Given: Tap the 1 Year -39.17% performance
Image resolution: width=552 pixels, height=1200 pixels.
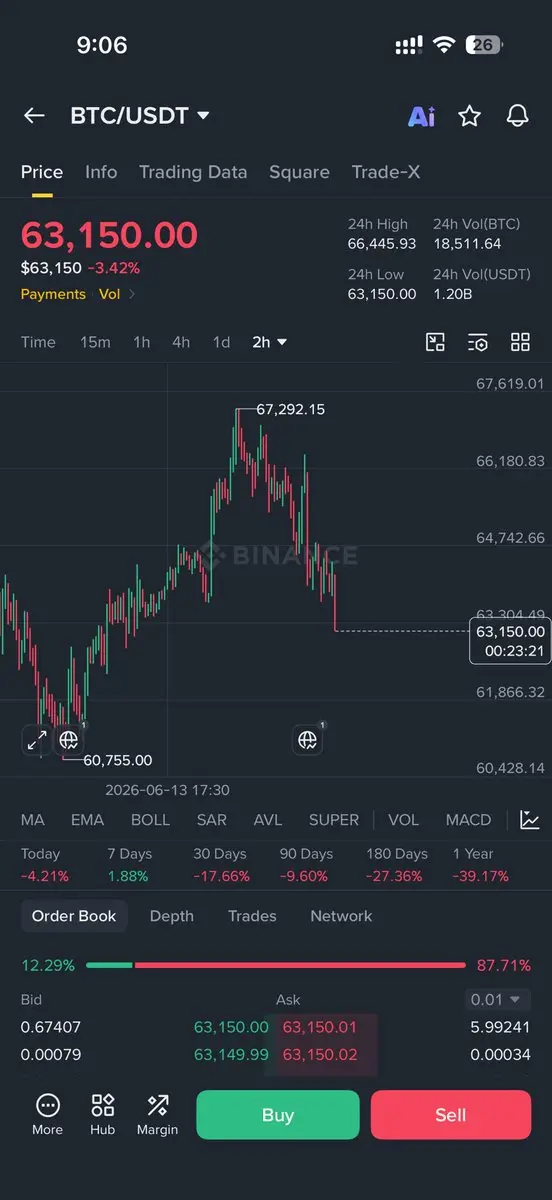Looking at the screenshot, I should coord(481,865).
